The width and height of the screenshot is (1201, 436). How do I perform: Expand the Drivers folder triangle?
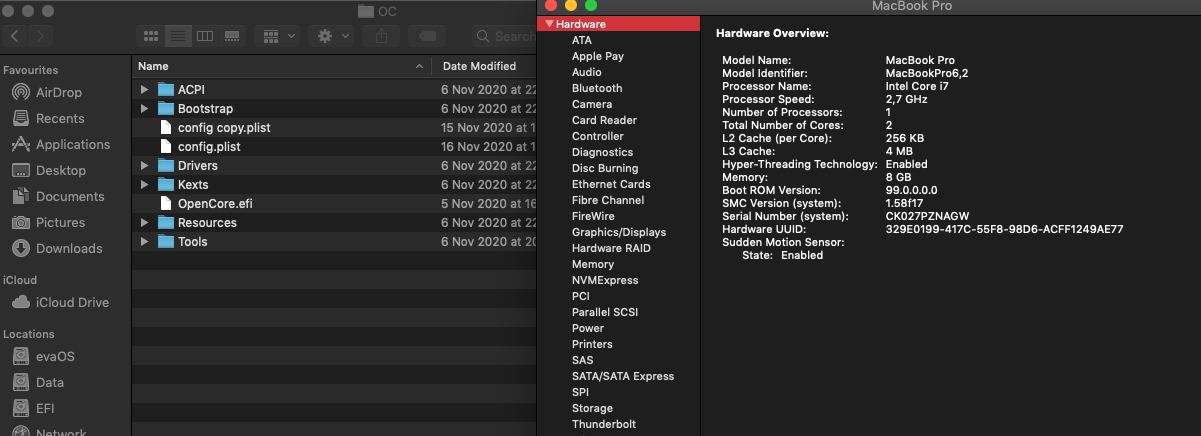click(144, 165)
